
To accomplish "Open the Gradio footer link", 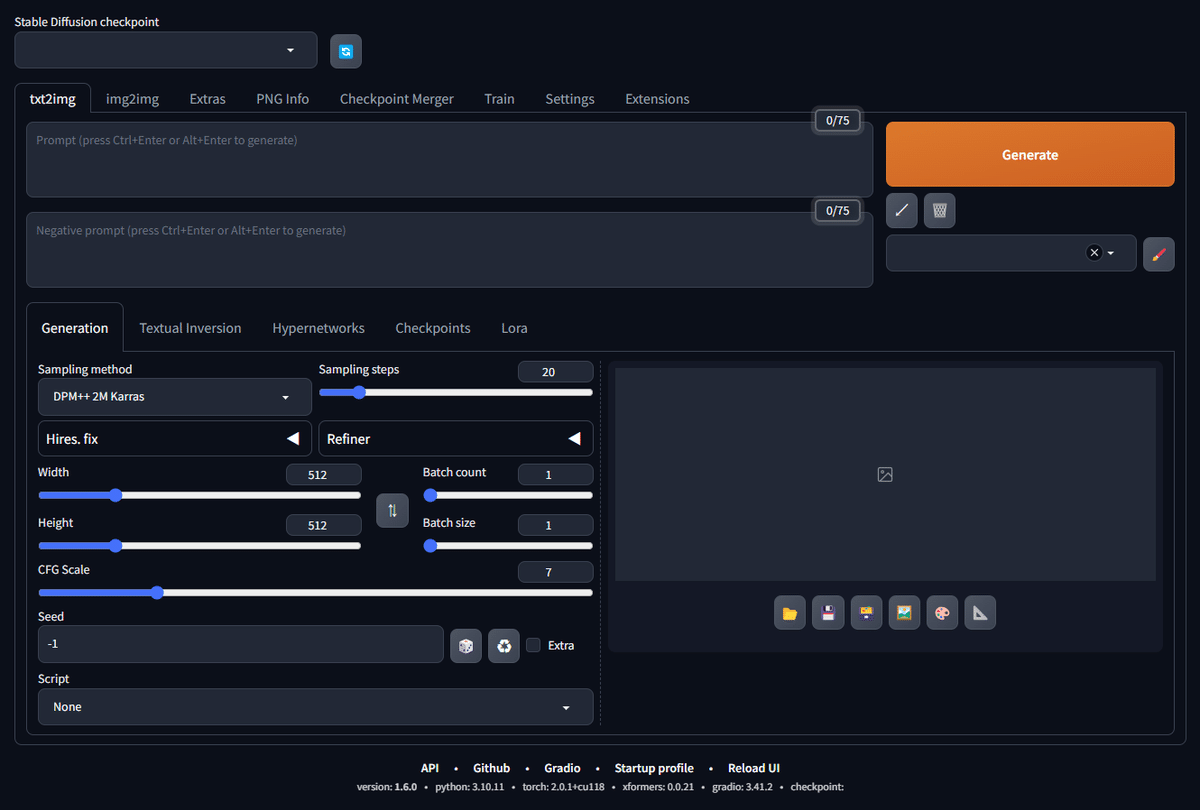I will (x=562, y=768).
